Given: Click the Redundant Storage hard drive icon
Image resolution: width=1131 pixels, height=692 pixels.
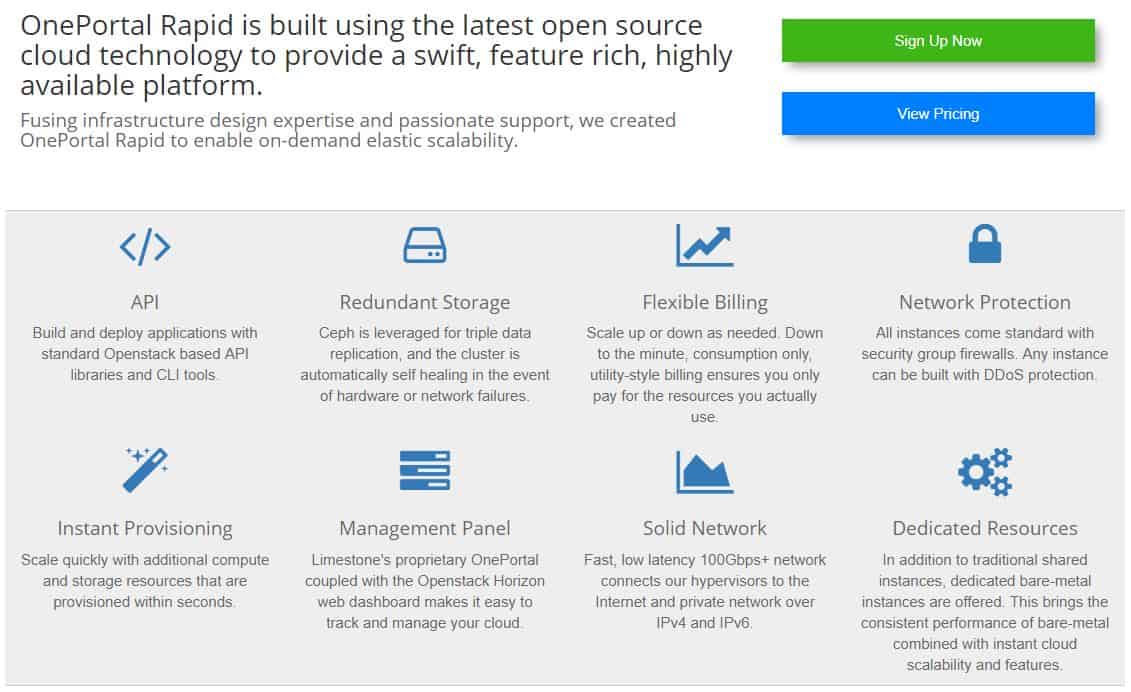Looking at the screenshot, I should [x=425, y=245].
